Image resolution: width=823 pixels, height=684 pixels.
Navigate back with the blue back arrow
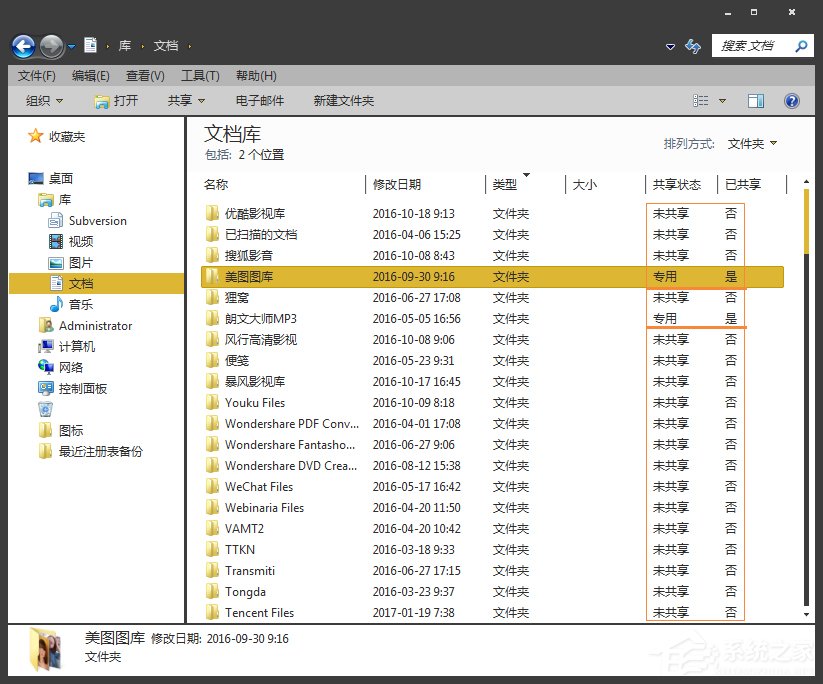[22, 45]
